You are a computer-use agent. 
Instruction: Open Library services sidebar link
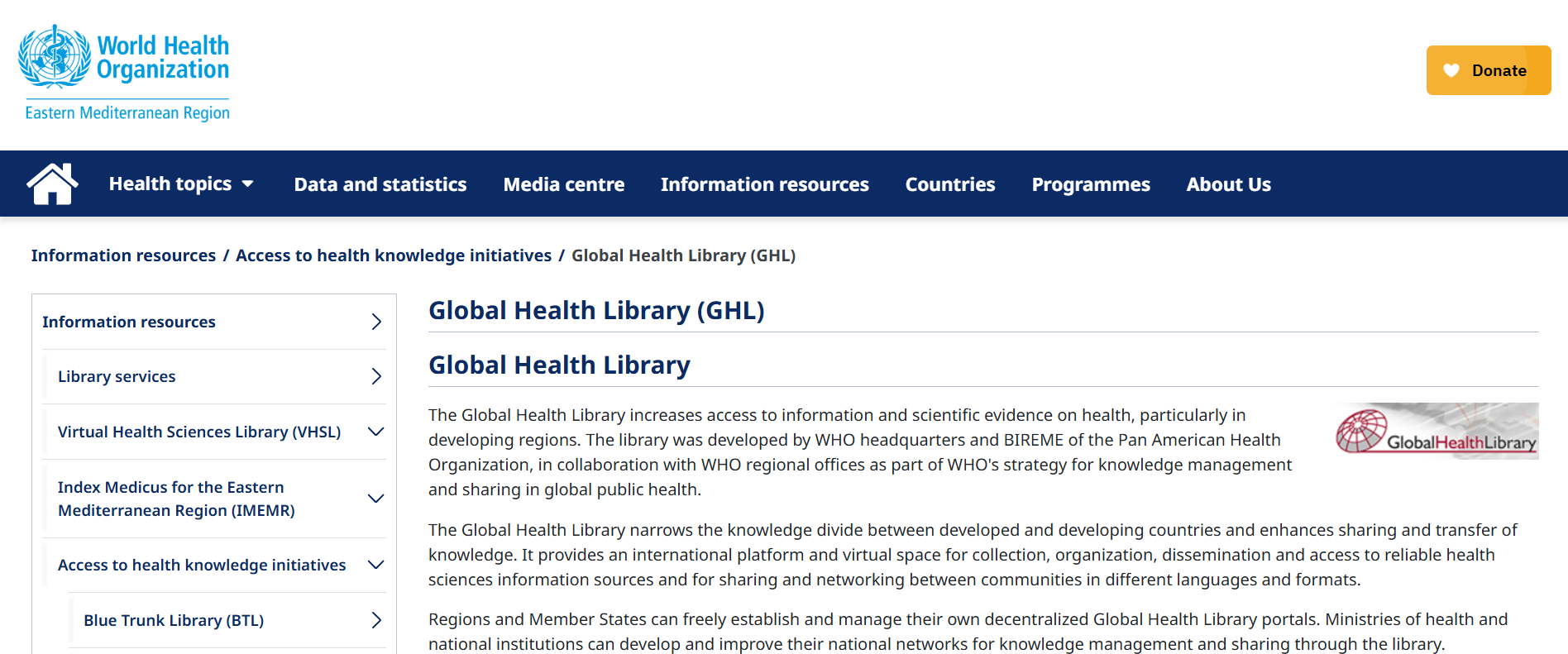click(x=117, y=376)
